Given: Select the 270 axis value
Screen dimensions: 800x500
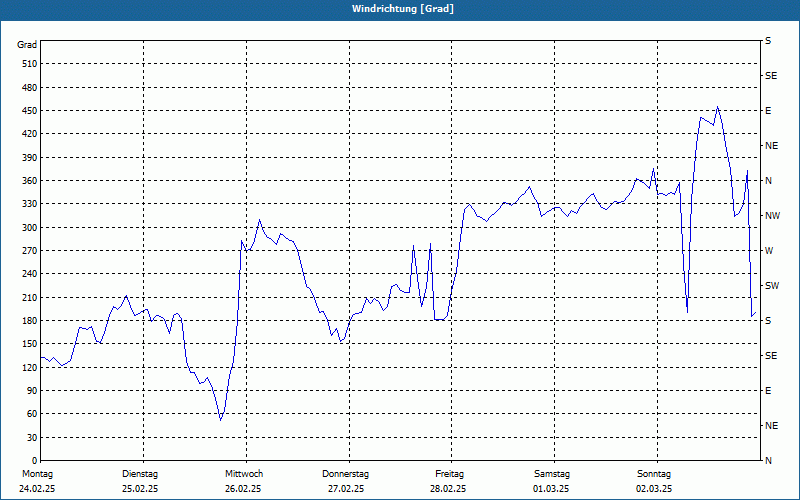Looking at the screenshot, I should (x=30, y=251).
